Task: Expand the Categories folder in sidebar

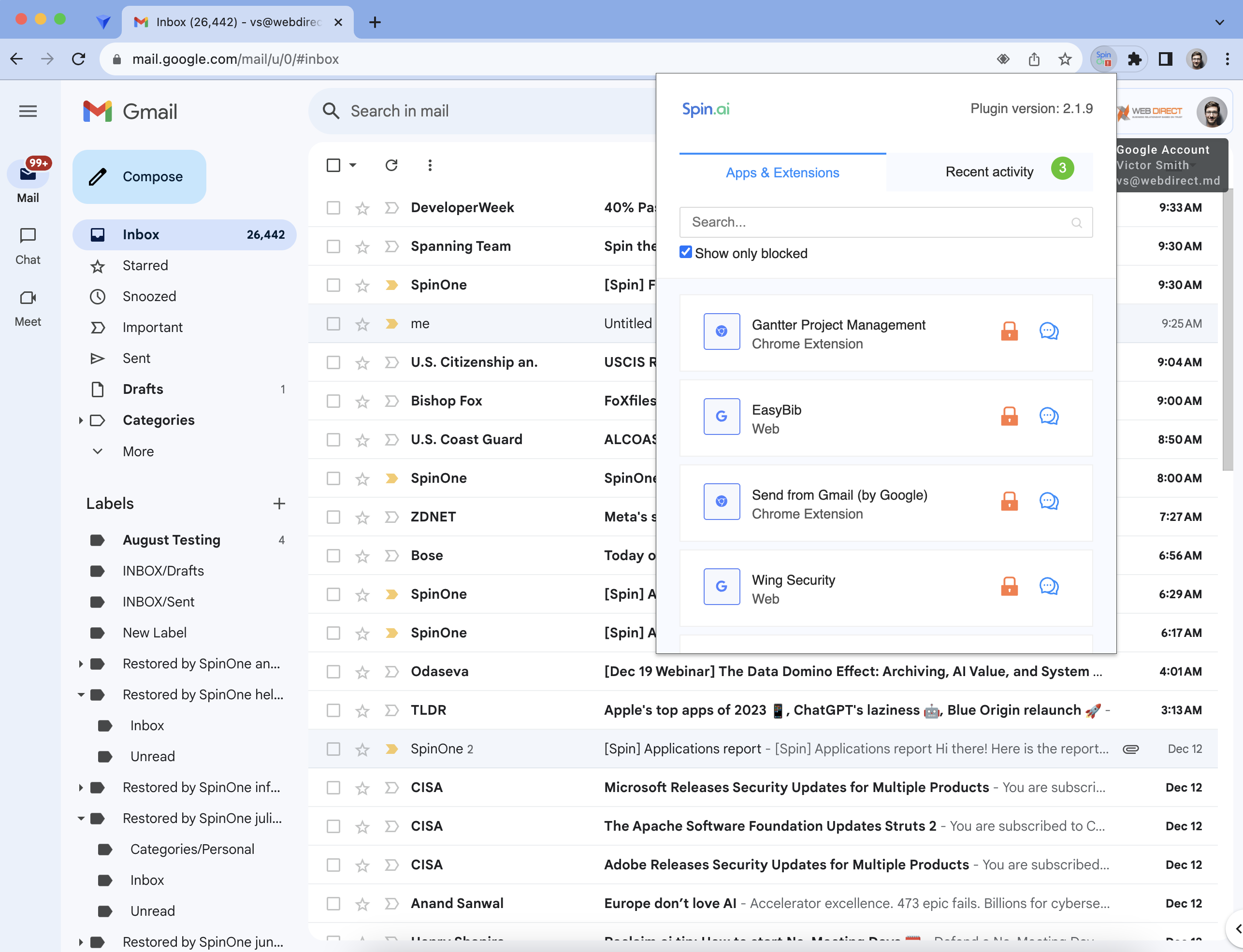Action: (x=80, y=420)
